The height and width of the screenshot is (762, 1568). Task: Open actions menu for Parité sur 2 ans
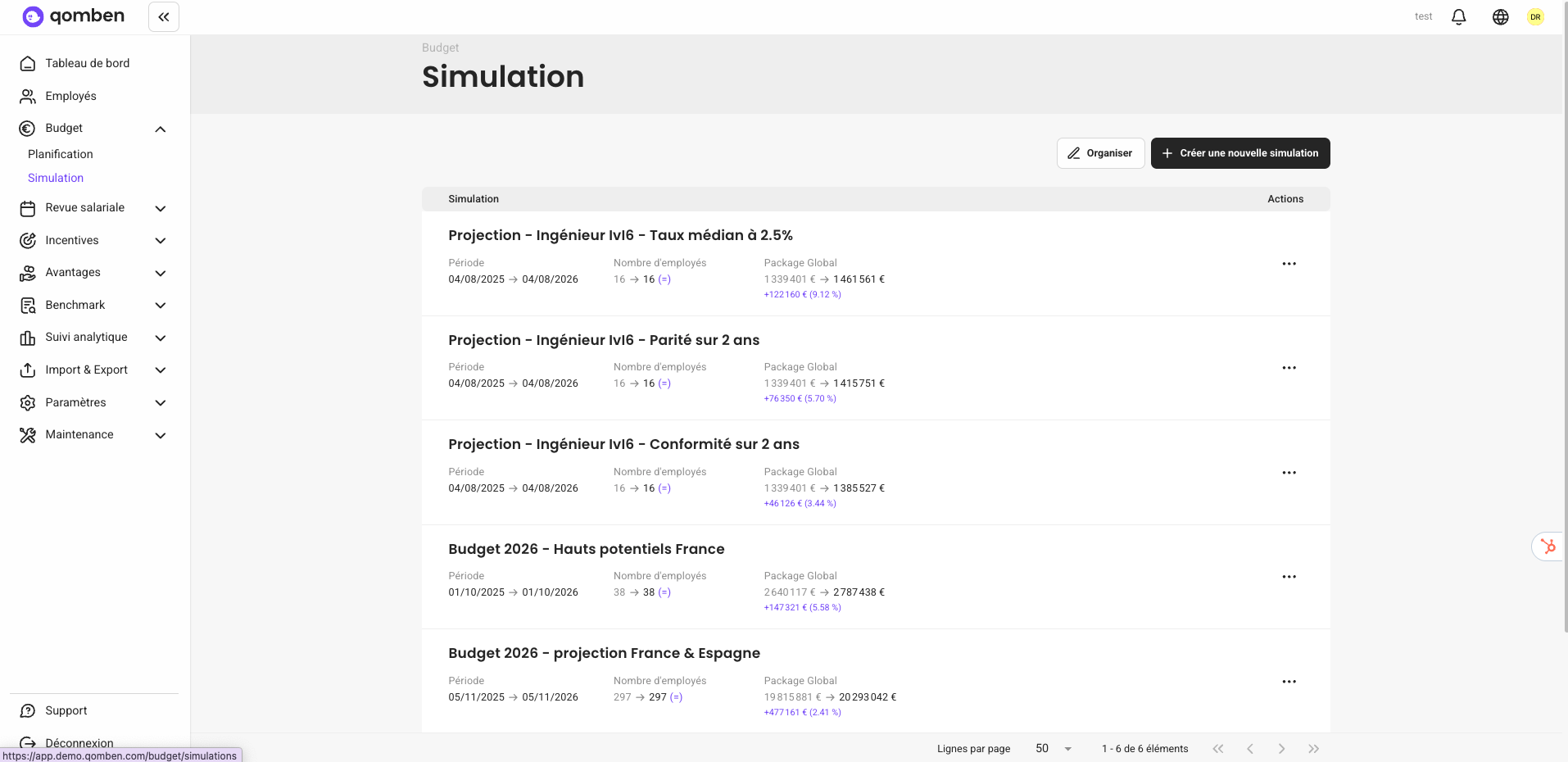pos(1289,368)
